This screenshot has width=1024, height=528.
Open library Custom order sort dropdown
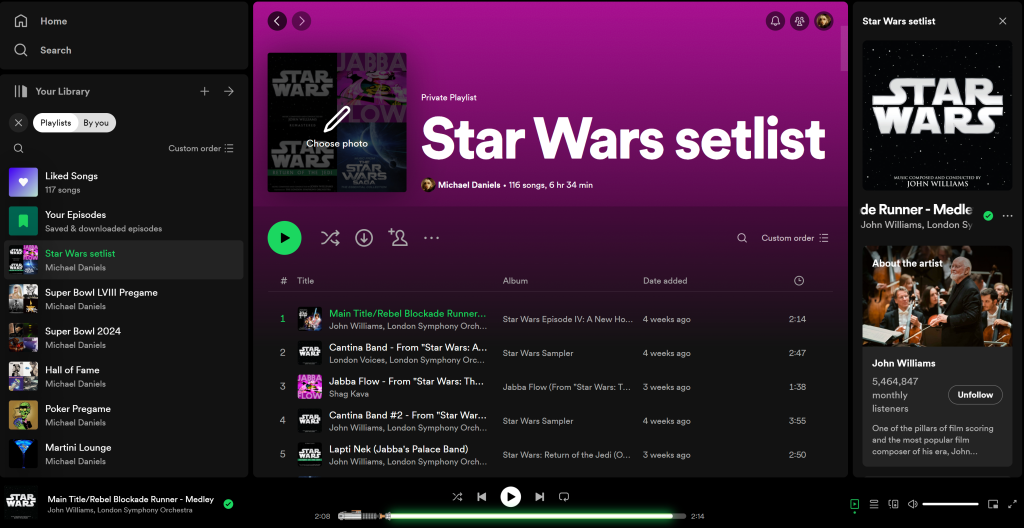[x=201, y=148]
